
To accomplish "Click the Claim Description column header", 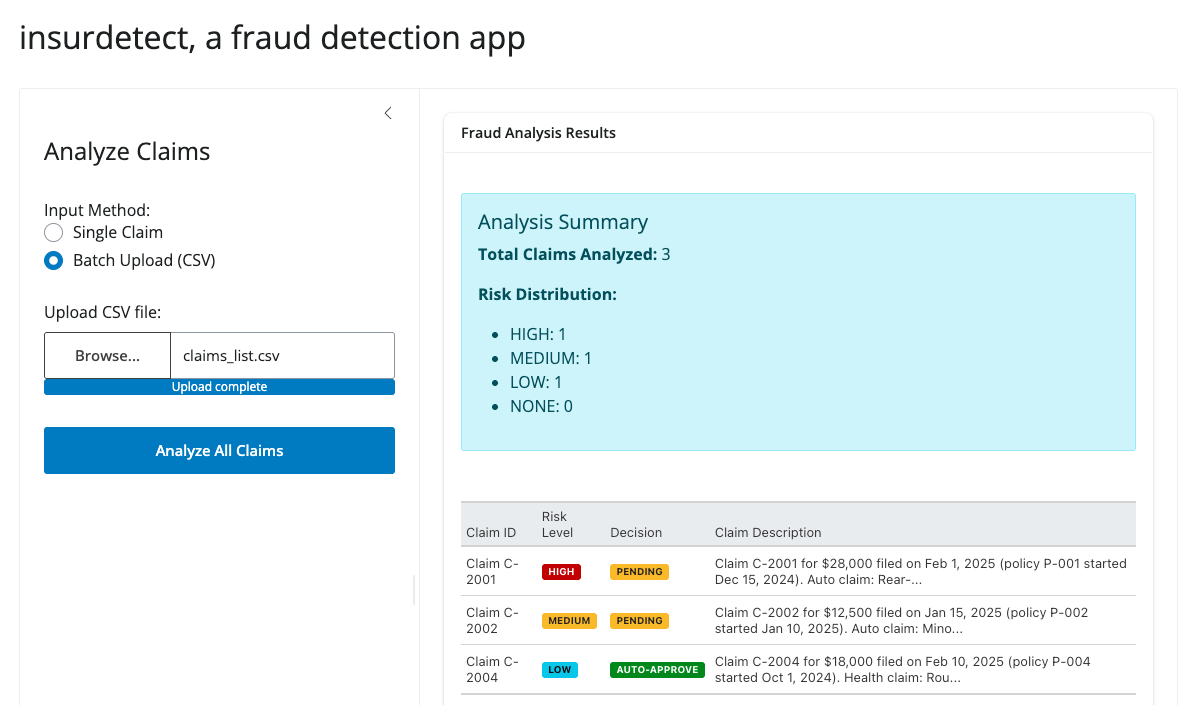I will [768, 533].
